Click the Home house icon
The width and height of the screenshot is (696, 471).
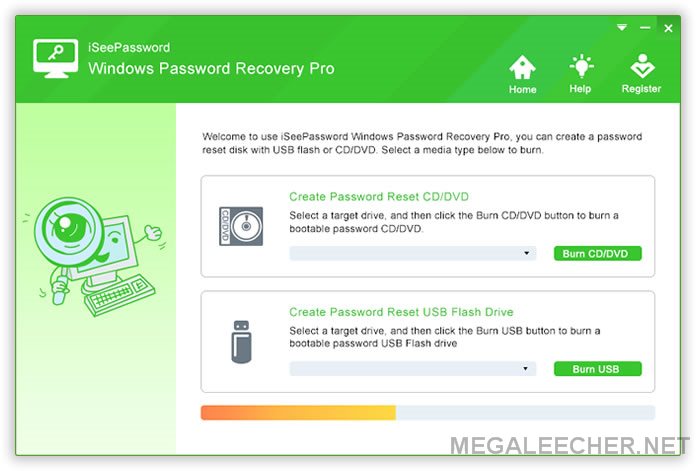pos(522,67)
